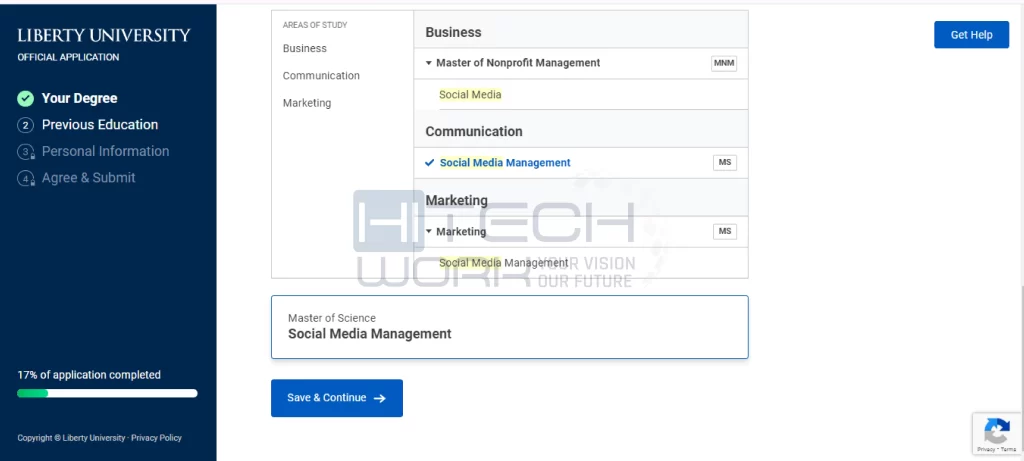The image size is (1024, 461).
Task: Click the Copyright Liberty University text
Action: click(x=71, y=438)
